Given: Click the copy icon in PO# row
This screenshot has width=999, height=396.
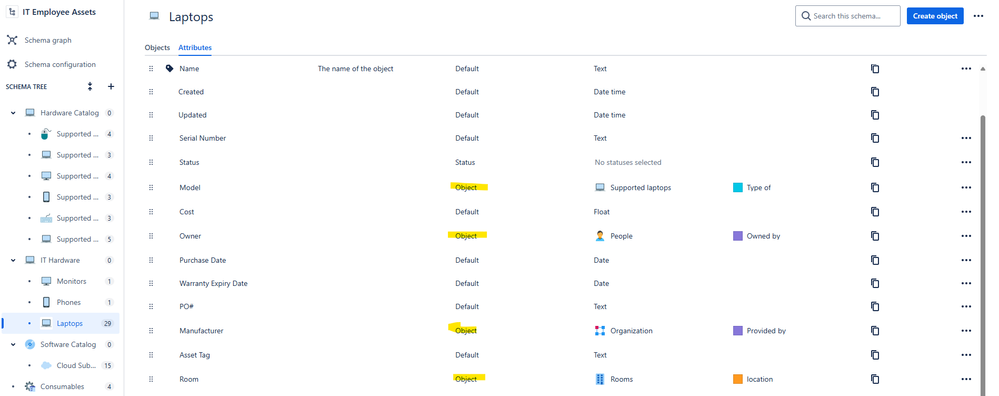Looking at the screenshot, I should tap(875, 306).
